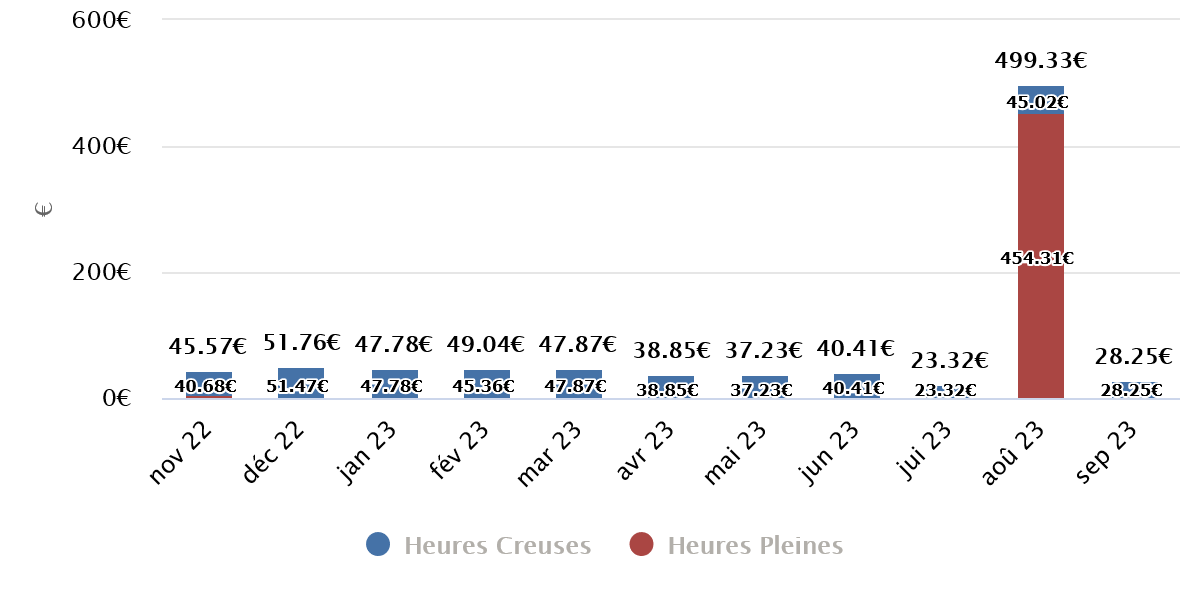1200x600 pixels.
Task: Click the 45.57€ total above nov 22
Action: [x=208, y=347]
